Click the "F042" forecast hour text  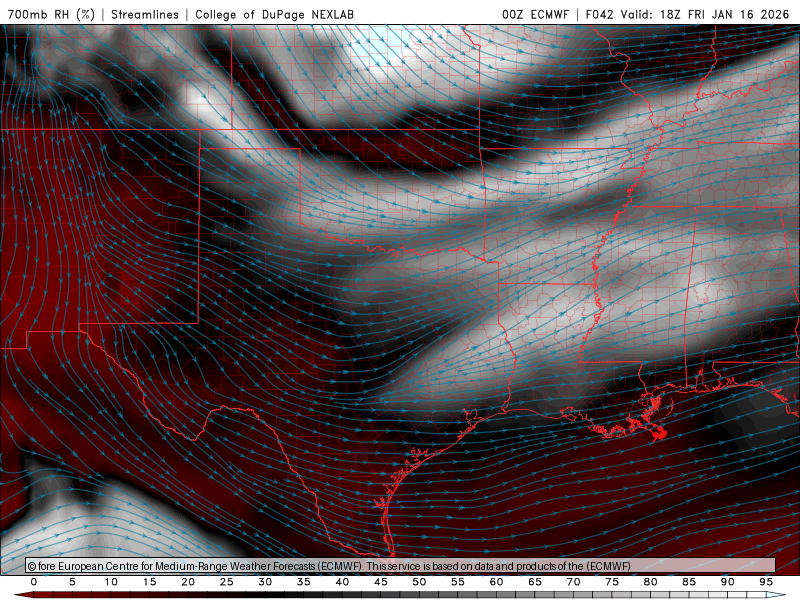pyautogui.click(x=599, y=14)
